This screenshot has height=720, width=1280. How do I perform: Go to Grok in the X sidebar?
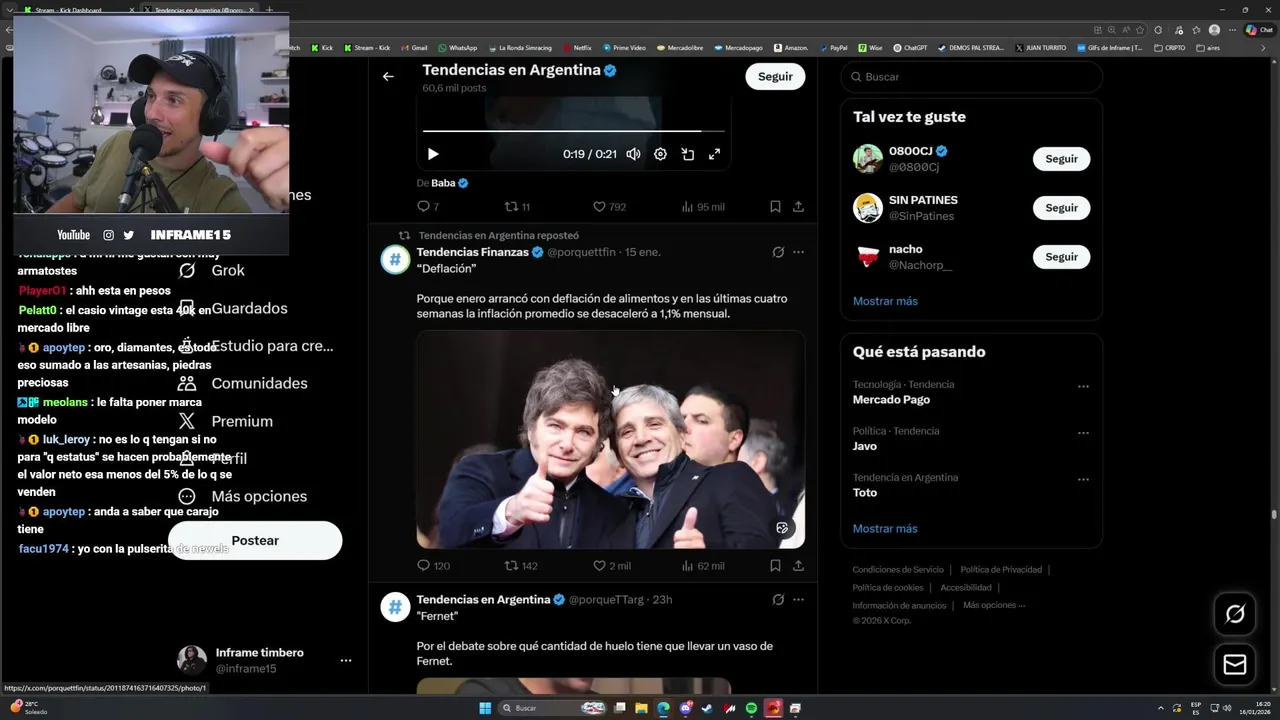211,270
